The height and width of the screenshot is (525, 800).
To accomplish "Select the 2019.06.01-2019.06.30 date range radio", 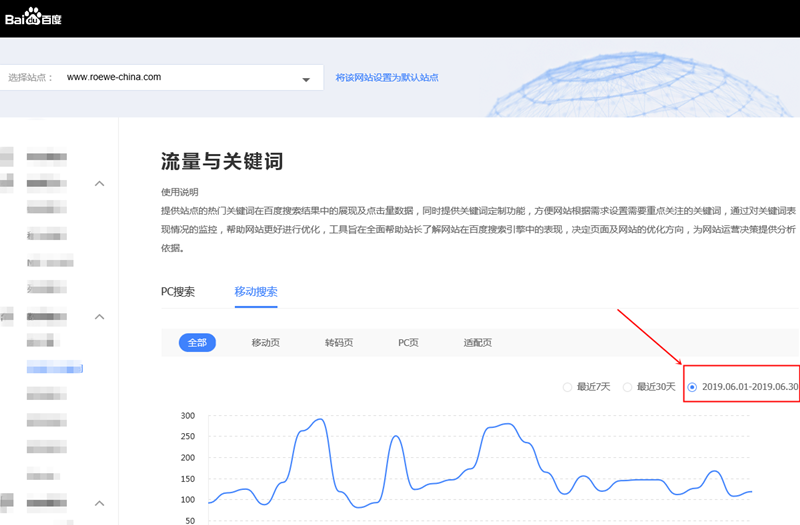I will pyautogui.click(x=693, y=386).
